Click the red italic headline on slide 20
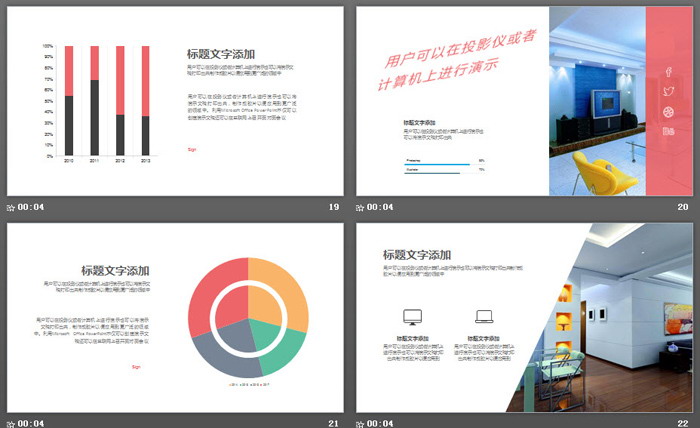700x428 pixels. point(457,60)
